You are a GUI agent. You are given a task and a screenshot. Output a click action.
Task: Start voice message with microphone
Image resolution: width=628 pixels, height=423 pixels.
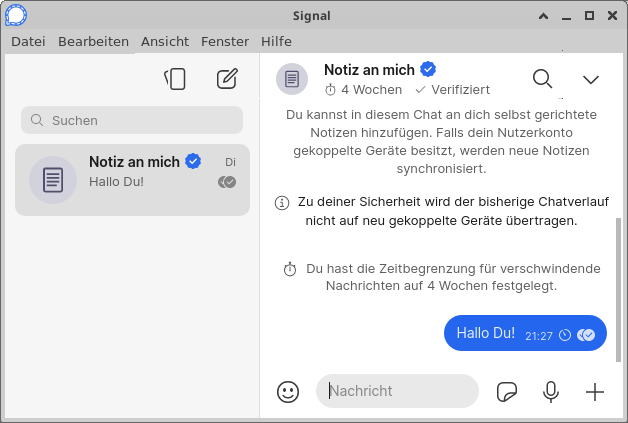click(551, 391)
